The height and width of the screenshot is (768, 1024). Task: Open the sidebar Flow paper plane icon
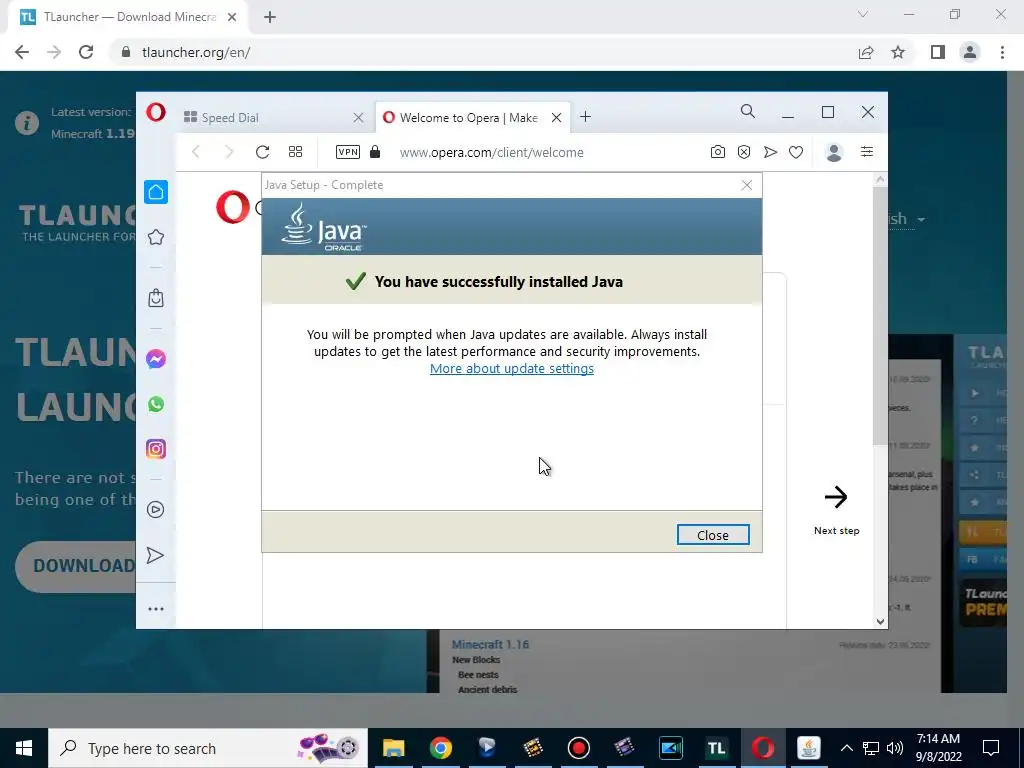pyautogui.click(x=155, y=555)
